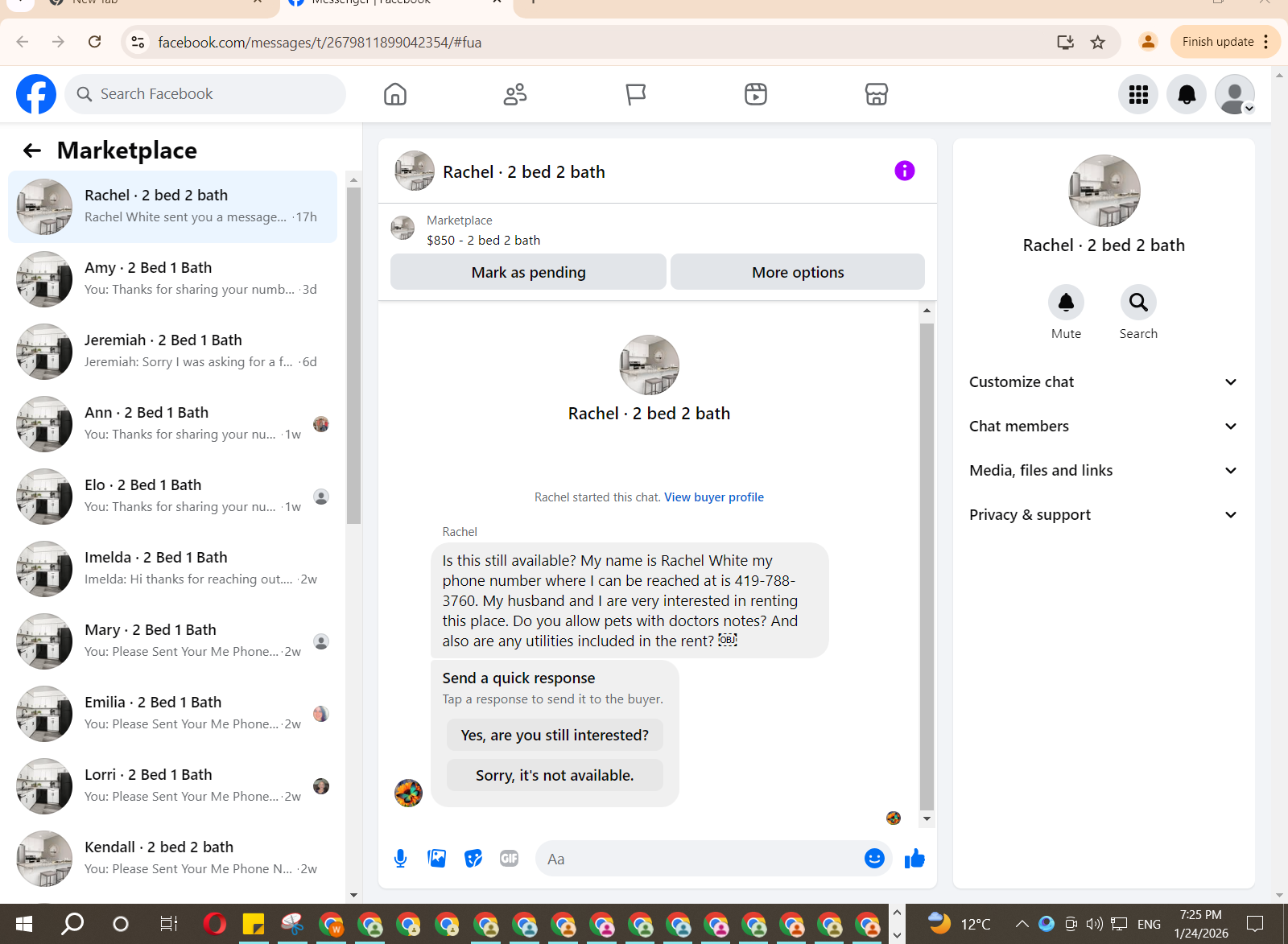Open conversation information purple icon
Viewport: 1288px width, 944px height.
[x=905, y=171]
